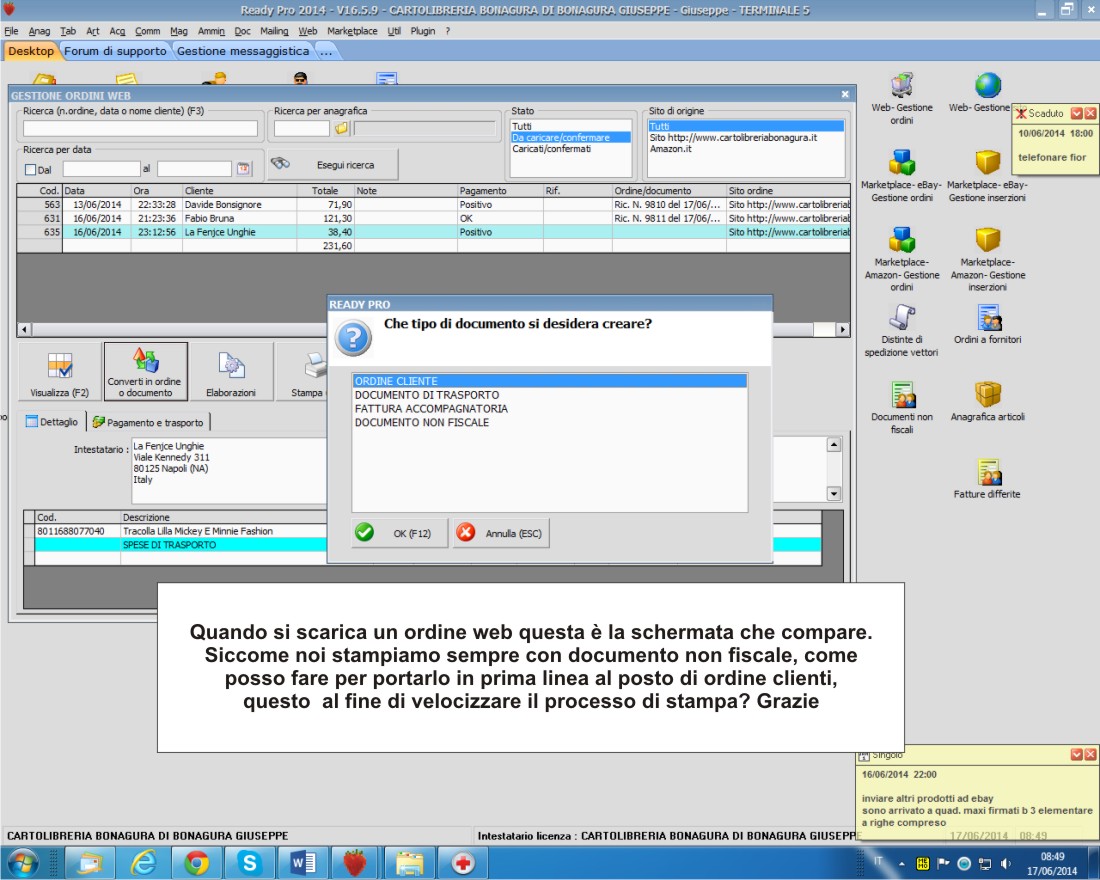This screenshot has width=1100, height=880.
Task: Click the Ricerca n.ordine search field
Action: (x=140, y=128)
